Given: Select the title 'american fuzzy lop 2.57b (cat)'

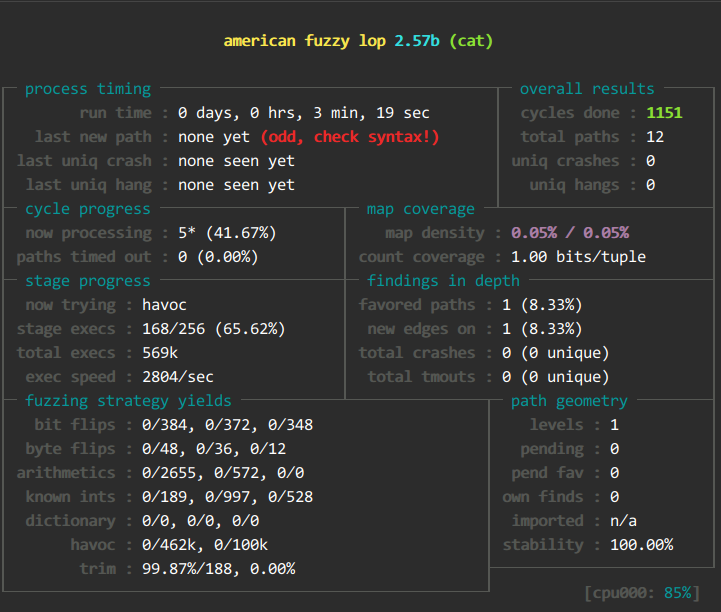Looking at the screenshot, I should (358, 41).
